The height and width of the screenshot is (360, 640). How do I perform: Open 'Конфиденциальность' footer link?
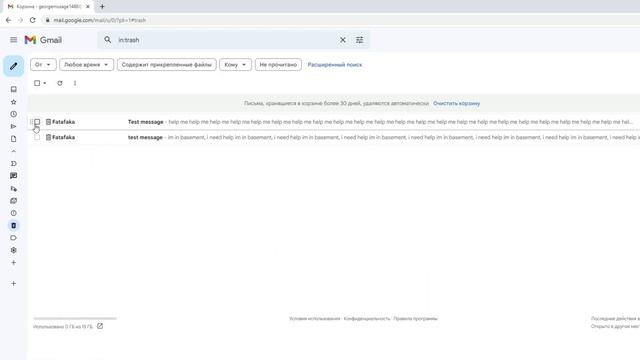click(367, 318)
